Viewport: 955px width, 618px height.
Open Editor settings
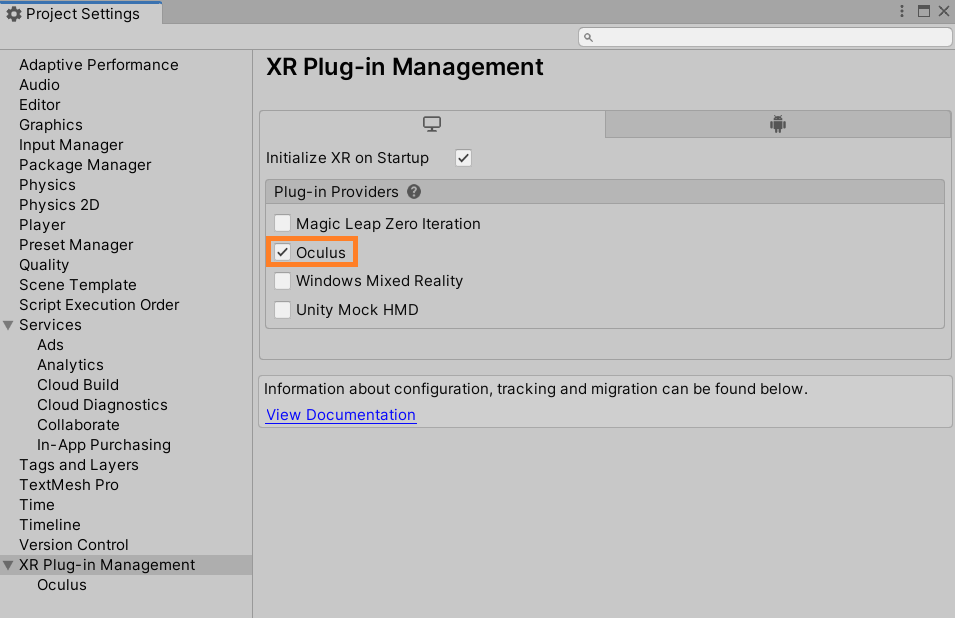click(40, 105)
